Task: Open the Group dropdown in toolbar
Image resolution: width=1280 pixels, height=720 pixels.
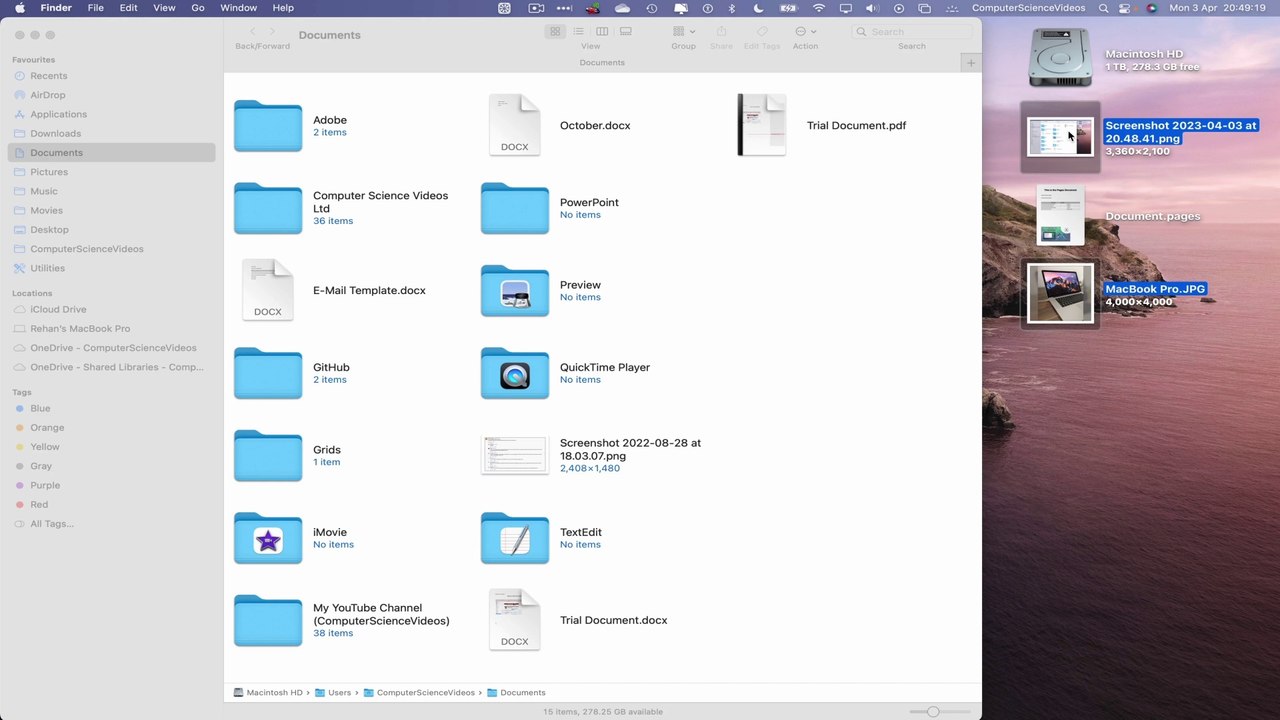Action: click(684, 32)
